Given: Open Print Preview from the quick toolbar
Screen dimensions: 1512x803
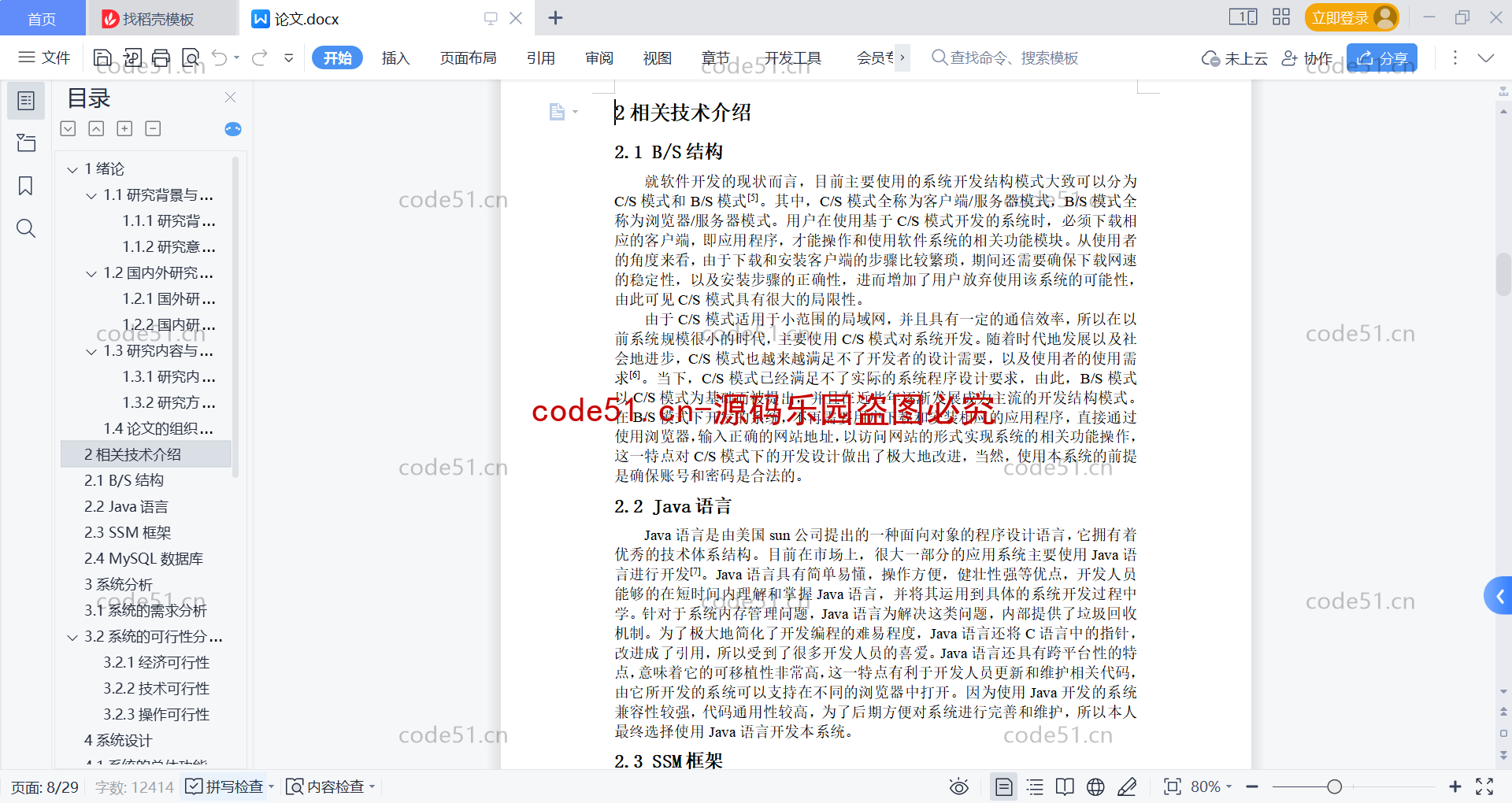Looking at the screenshot, I should coord(191,57).
